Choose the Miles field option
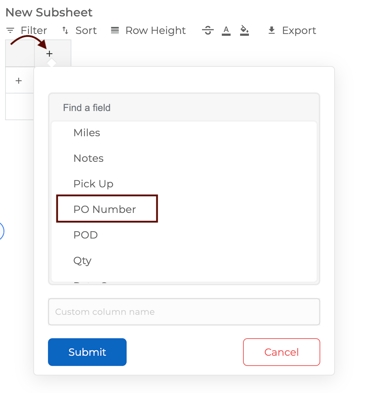Screen dimensions: 377x393 pyautogui.click(x=184, y=133)
